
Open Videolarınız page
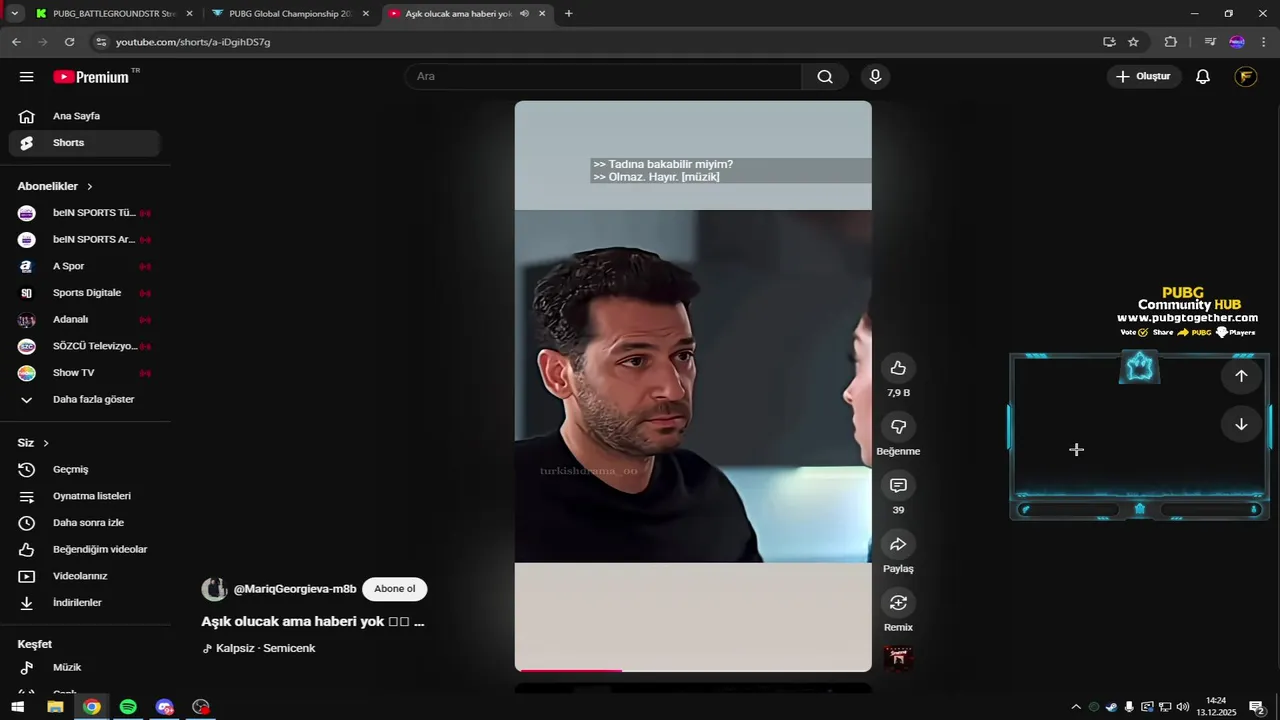pyautogui.click(x=84, y=576)
